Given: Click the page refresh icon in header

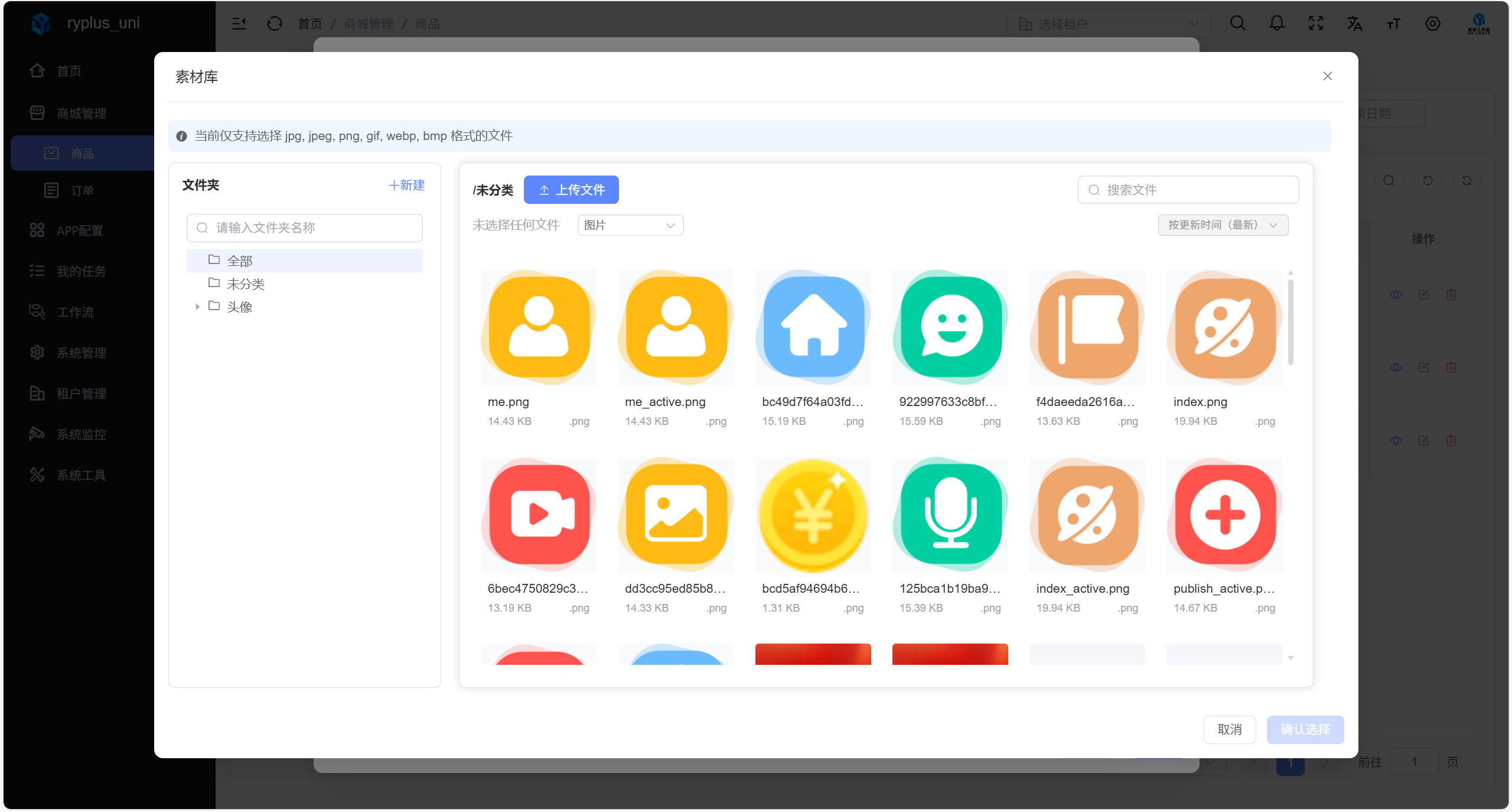Looking at the screenshot, I should [x=275, y=24].
